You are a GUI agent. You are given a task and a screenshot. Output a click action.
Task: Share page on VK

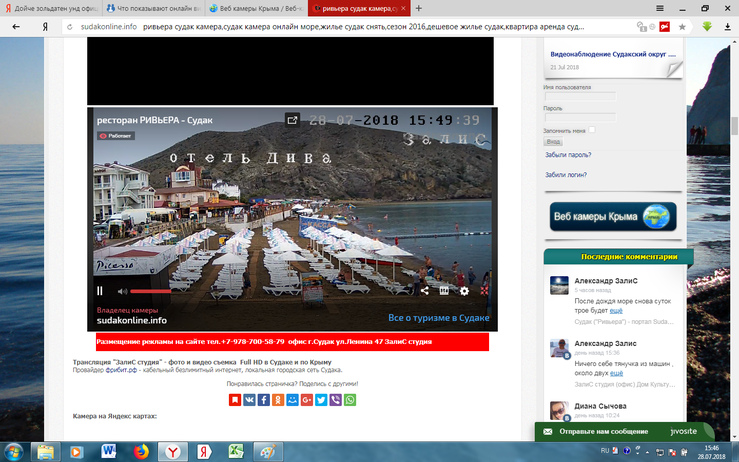pyautogui.click(x=249, y=400)
